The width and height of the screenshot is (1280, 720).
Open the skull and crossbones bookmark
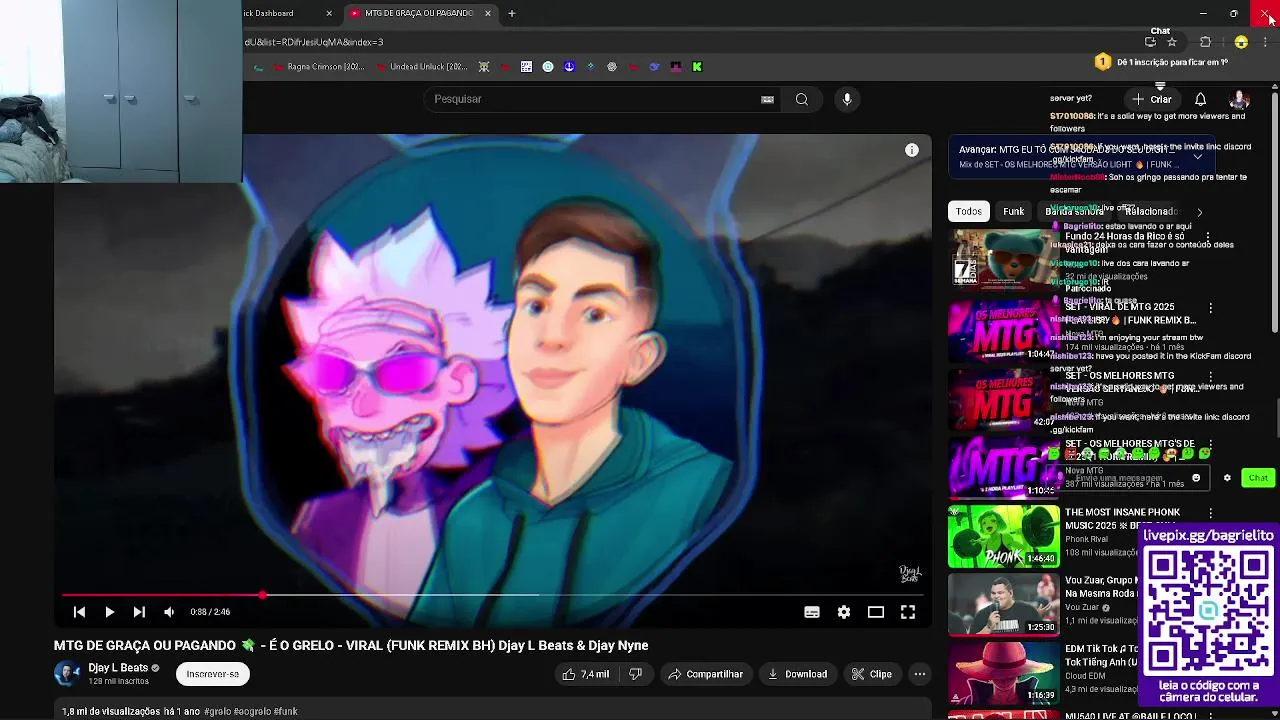(x=484, y=67)
